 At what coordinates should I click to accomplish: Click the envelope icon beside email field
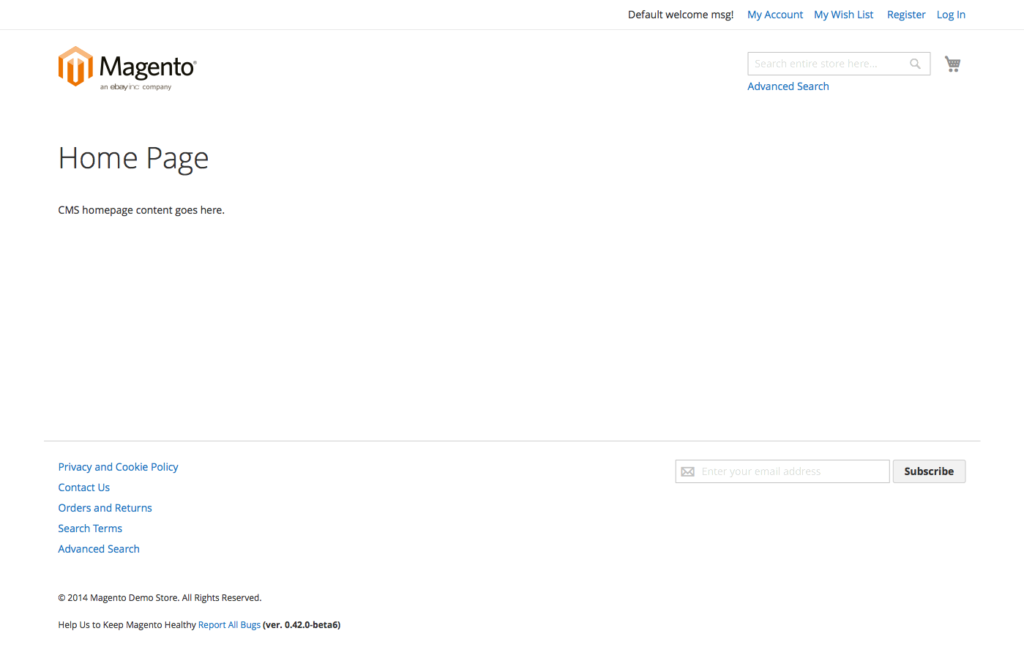pyautogui.click(x=687, y=470)
